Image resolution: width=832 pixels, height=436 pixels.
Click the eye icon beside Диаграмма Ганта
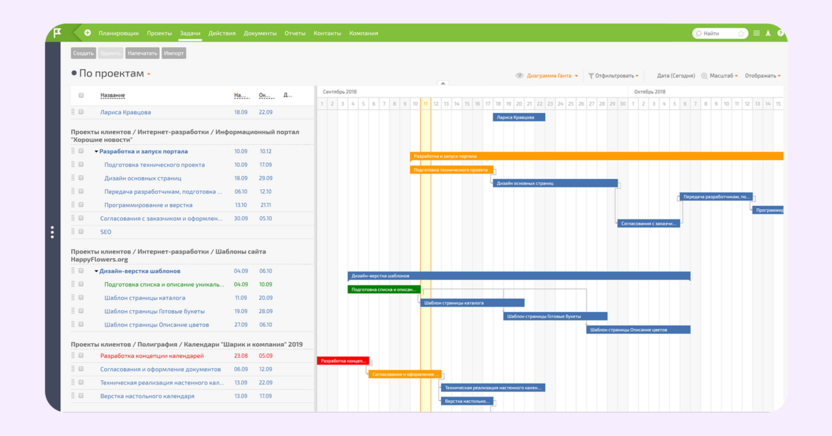click(x=519, y=76)
